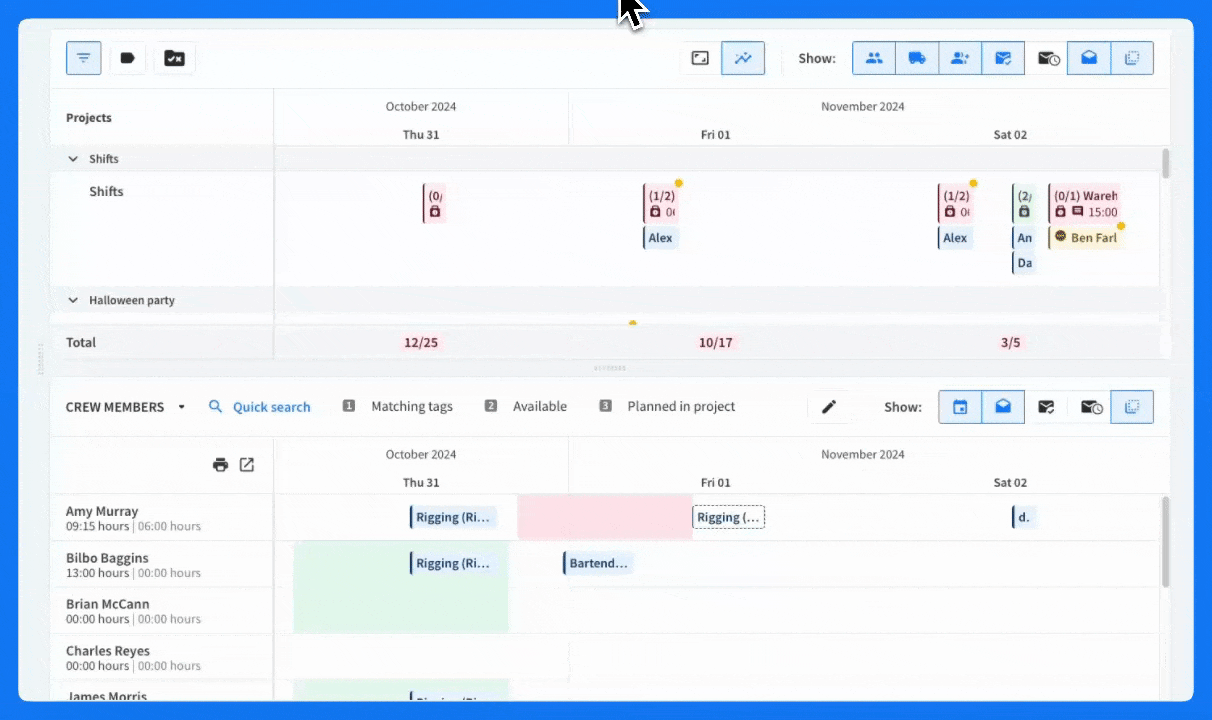Click the tag label icon button
This screenshot has width=1212, height=720.
click(128, 58)
